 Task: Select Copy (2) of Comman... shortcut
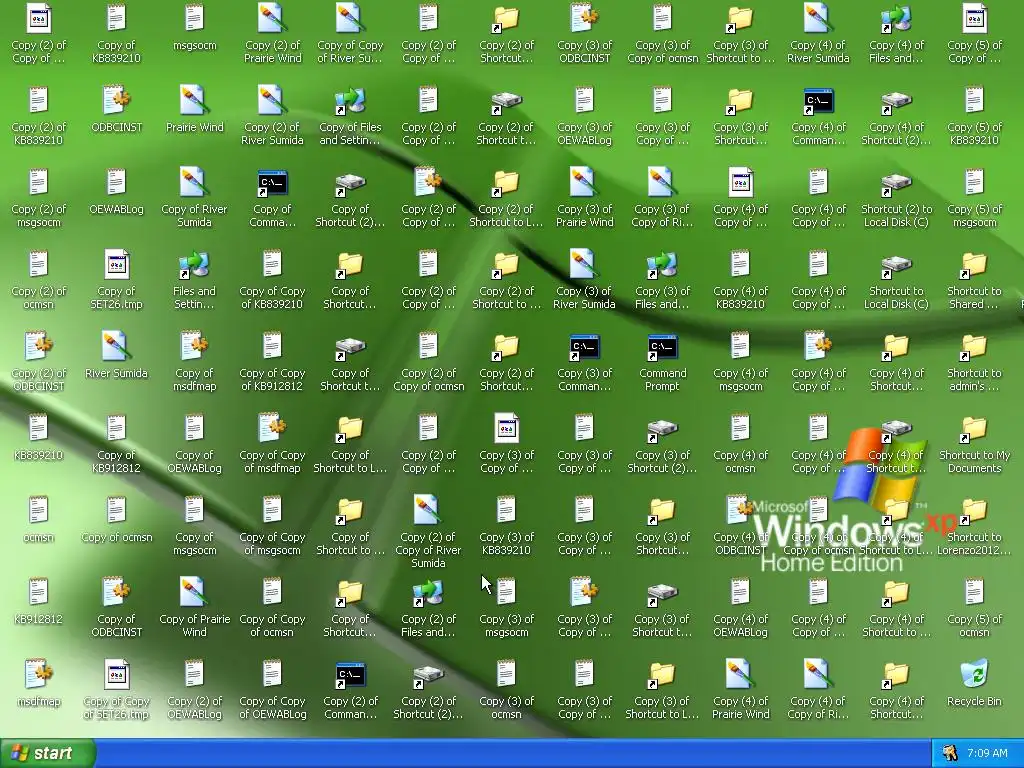pos(350,675)
